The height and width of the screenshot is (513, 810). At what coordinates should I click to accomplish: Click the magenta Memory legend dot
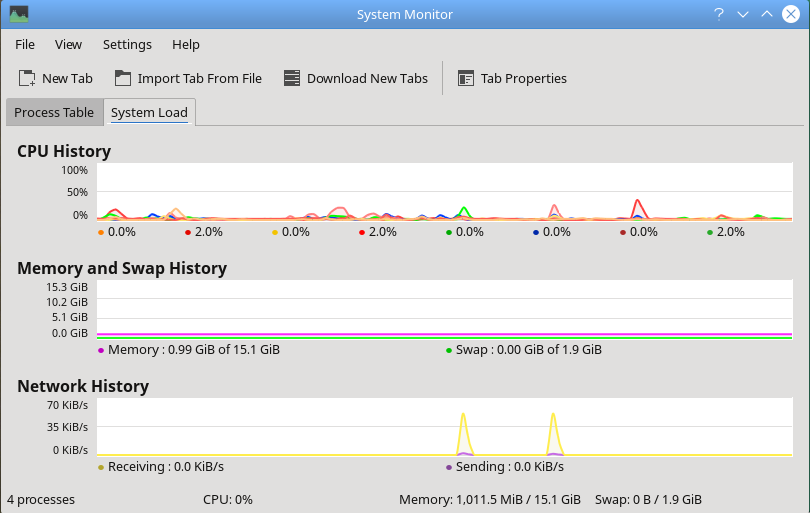point(100,350)
